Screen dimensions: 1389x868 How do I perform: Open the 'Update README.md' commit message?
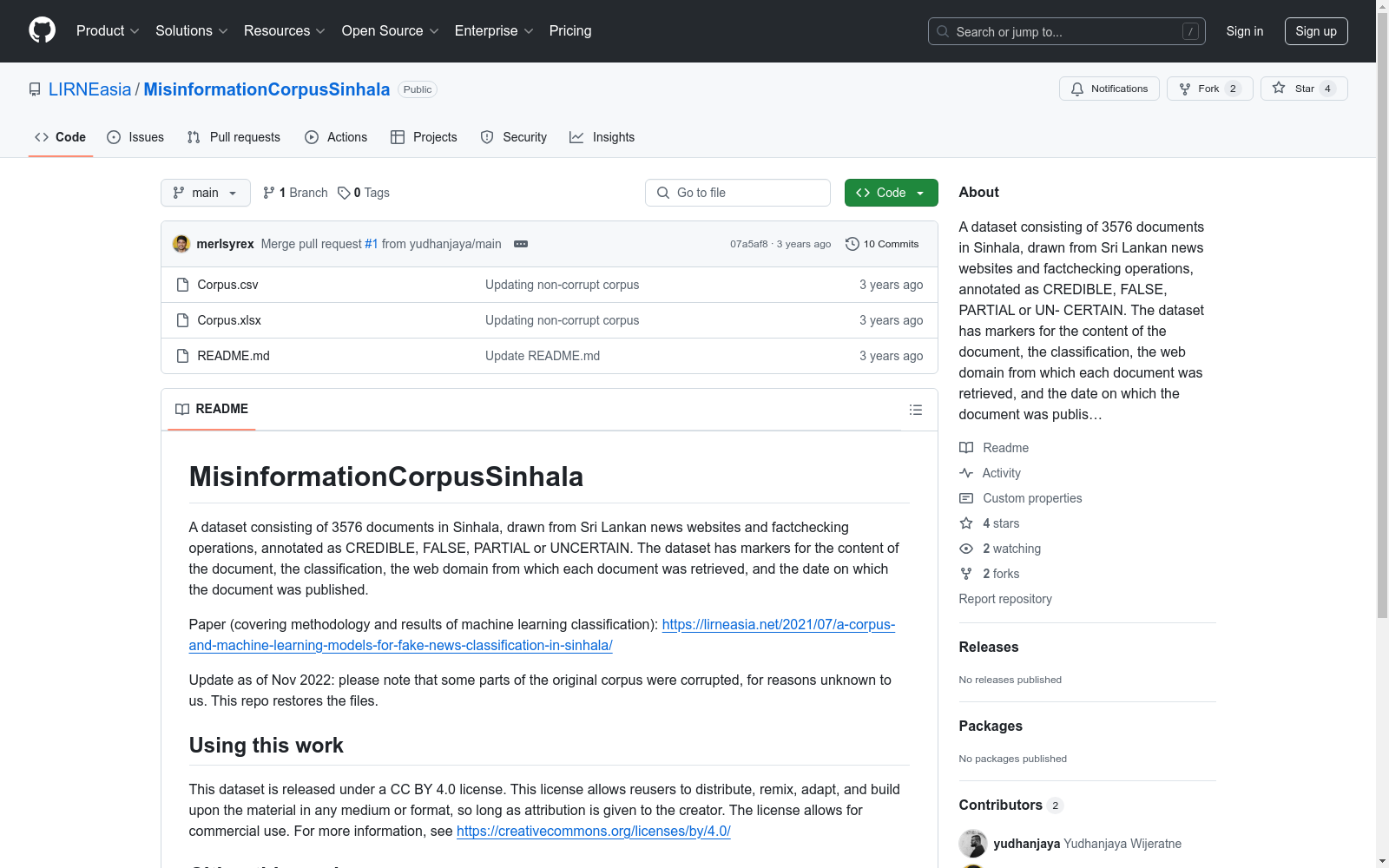click(x=543, y=356)
